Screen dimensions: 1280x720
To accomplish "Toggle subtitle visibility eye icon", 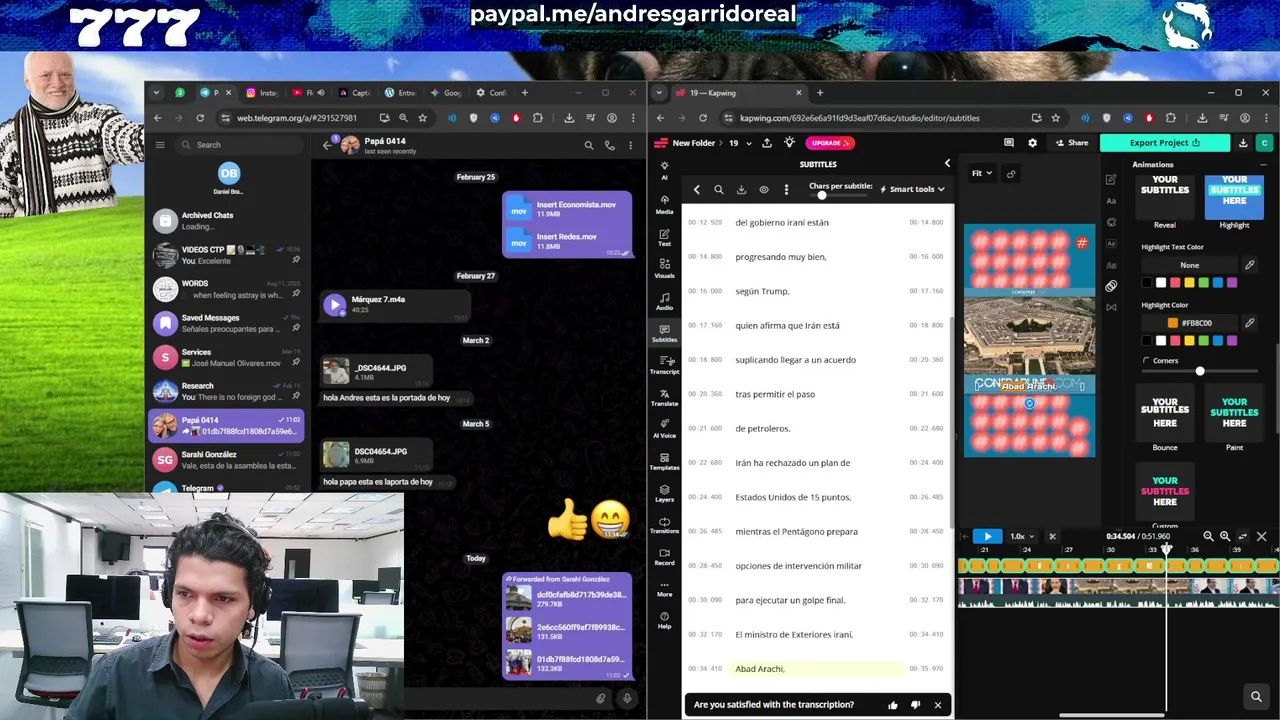I will (x=764, y=189).
